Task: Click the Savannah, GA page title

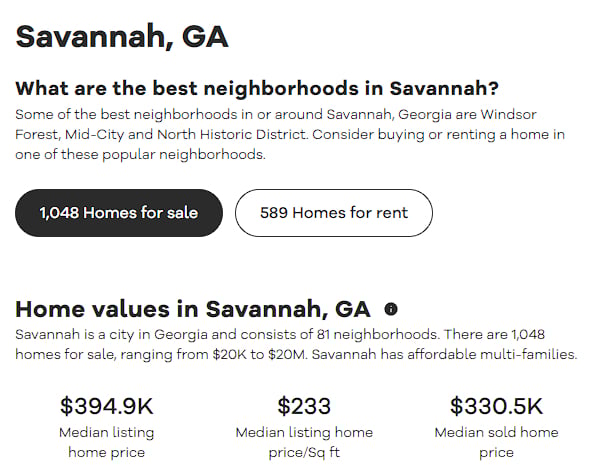Action: 122,36
